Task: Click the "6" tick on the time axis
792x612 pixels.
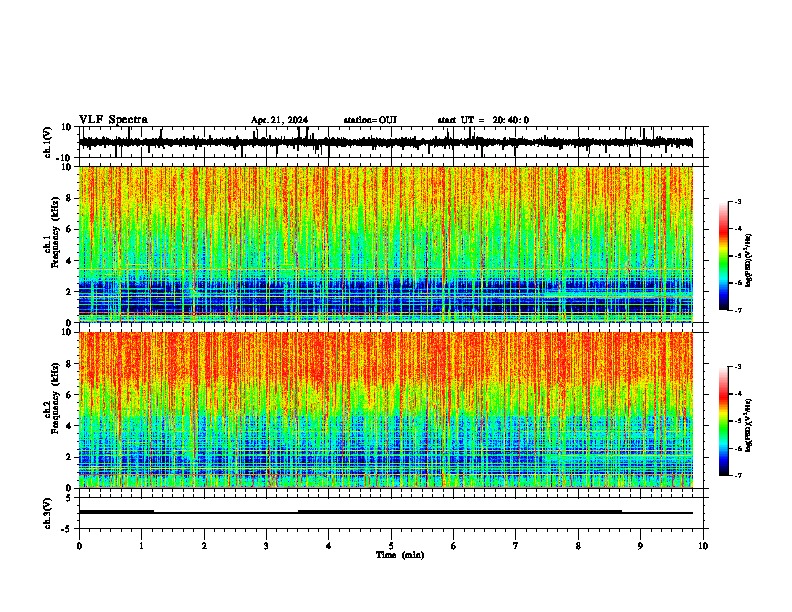Action: pos(454,546)
